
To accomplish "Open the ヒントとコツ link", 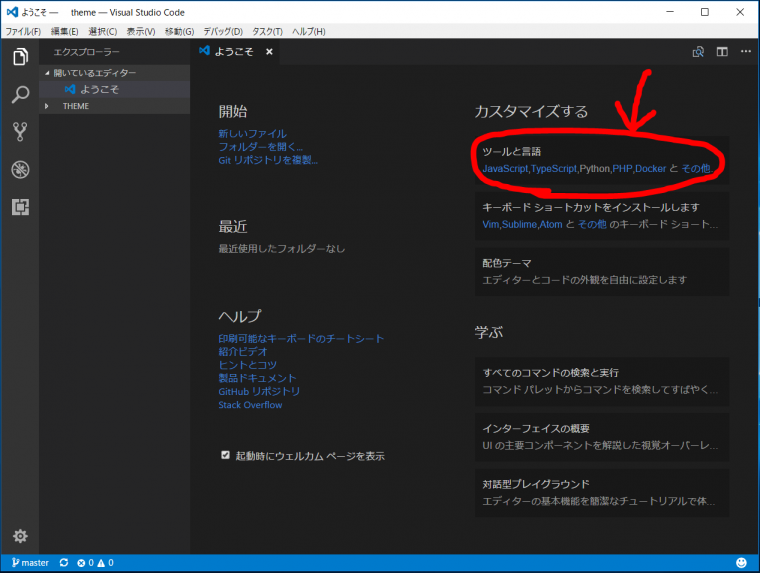I will tap(247, 365).
